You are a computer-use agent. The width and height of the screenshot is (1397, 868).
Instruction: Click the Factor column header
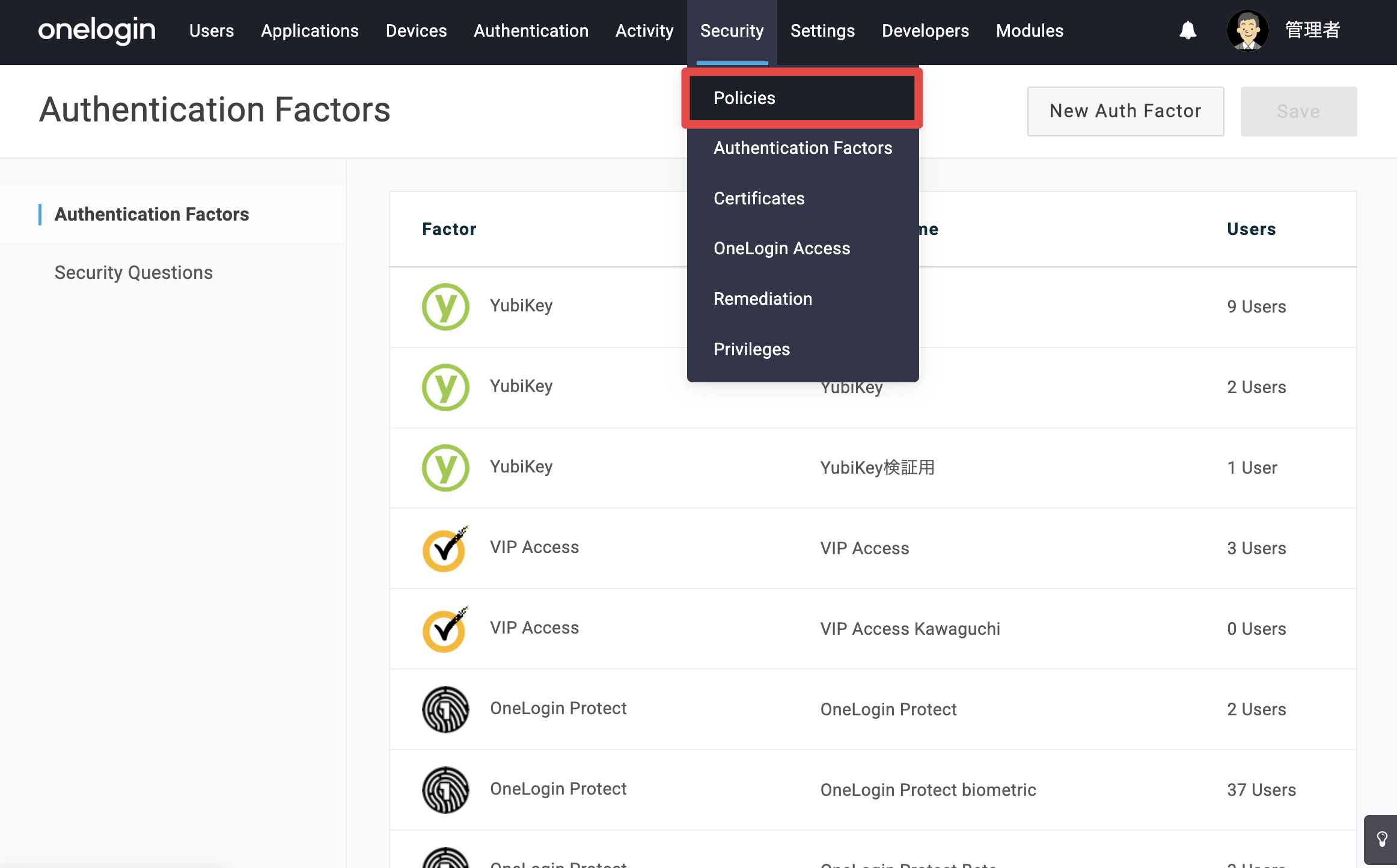tap(449, 229)
